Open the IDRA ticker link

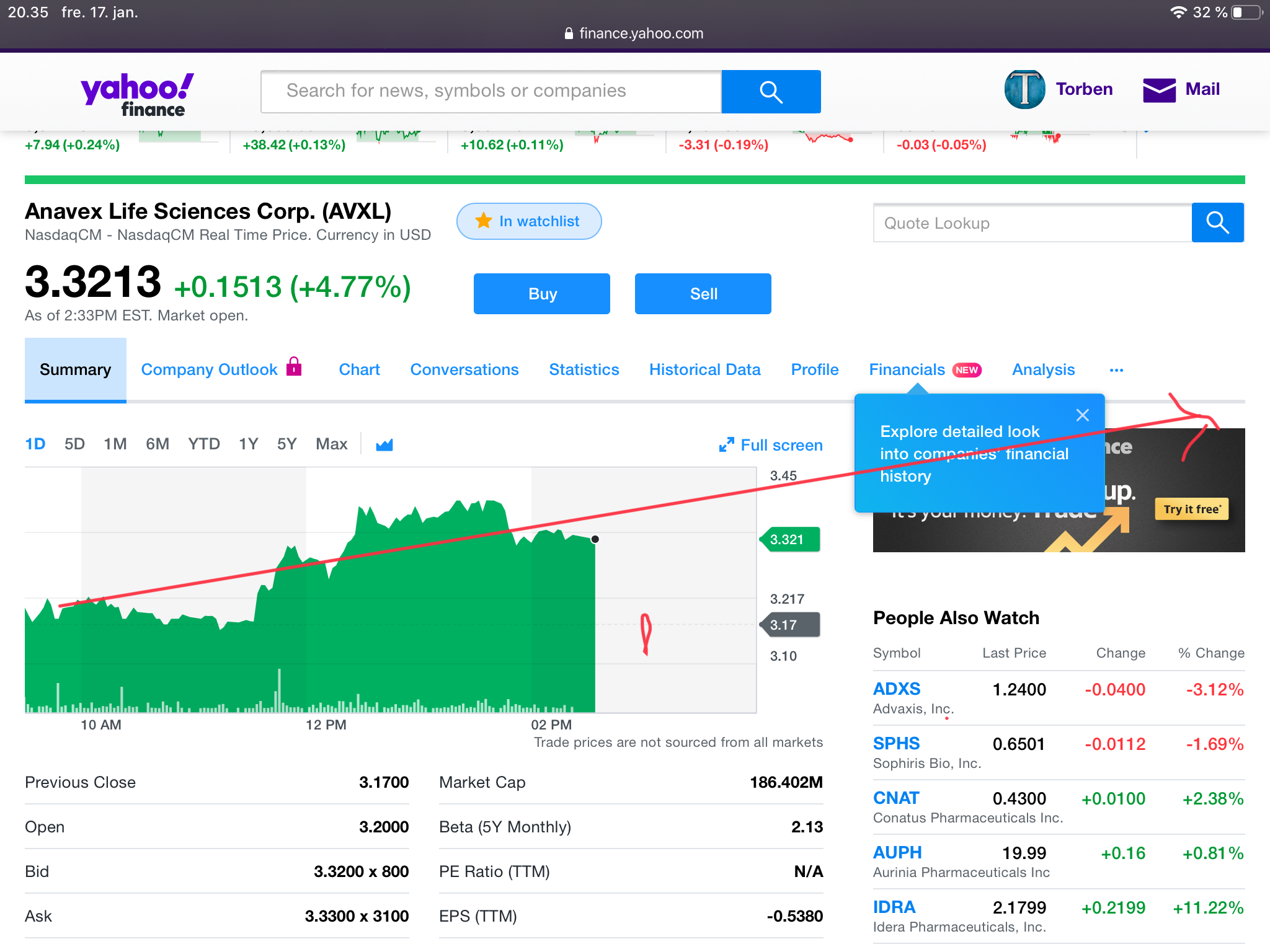click(x=894, y=907)
